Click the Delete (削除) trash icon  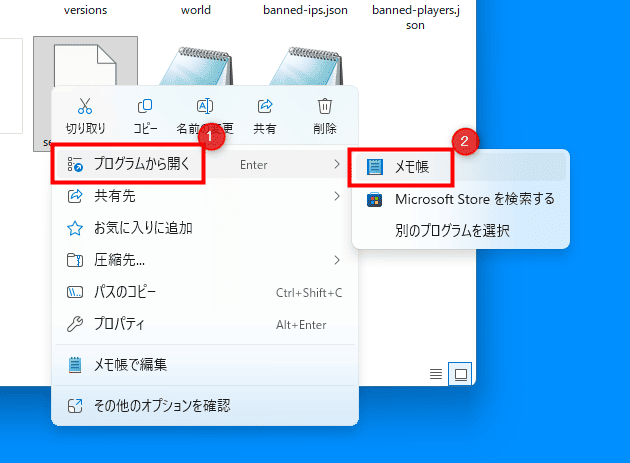coord(324,107)
